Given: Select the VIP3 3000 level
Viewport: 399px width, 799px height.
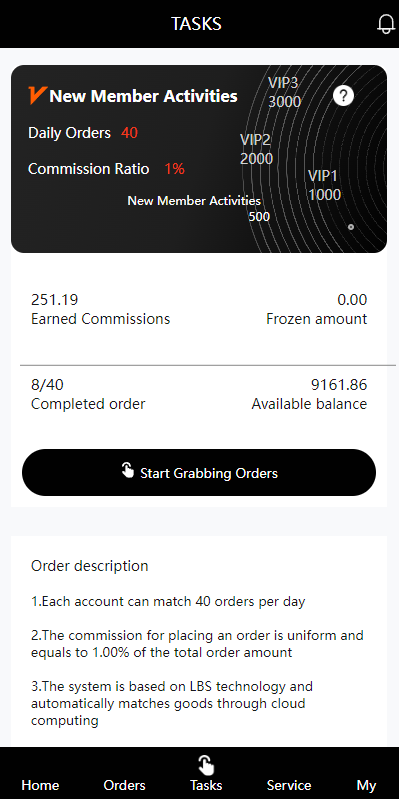Looking at the screenshot, I should click(x=284, y=92).
